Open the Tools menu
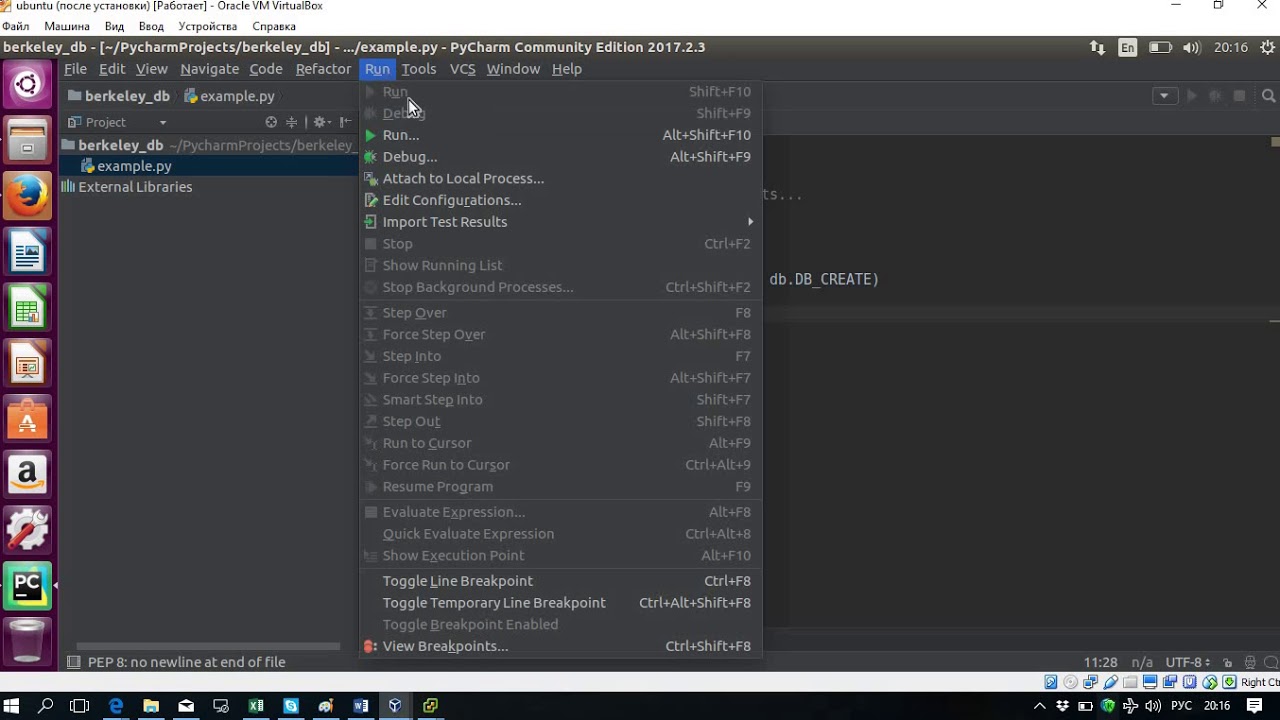 click(x=419, y=69)
